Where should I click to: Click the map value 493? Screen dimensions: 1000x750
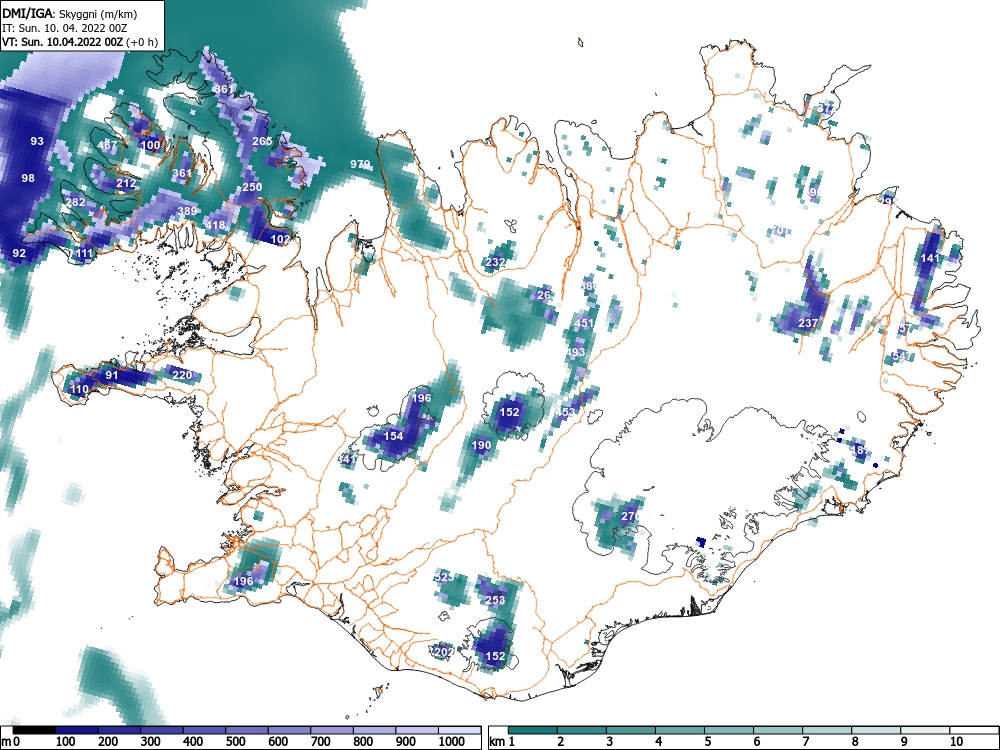tap(575, 352)
